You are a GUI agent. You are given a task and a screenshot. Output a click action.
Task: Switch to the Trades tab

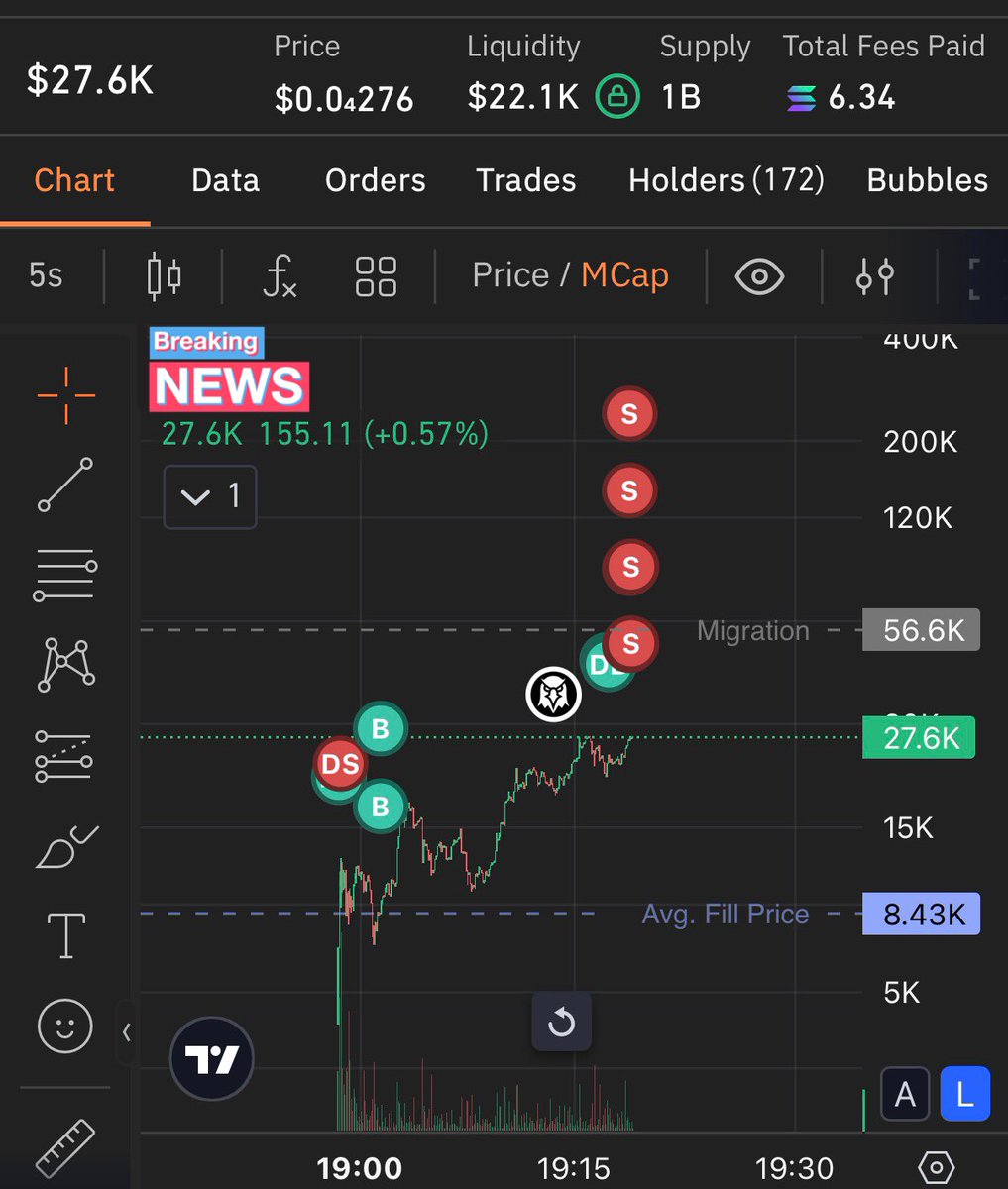point(526,180)
